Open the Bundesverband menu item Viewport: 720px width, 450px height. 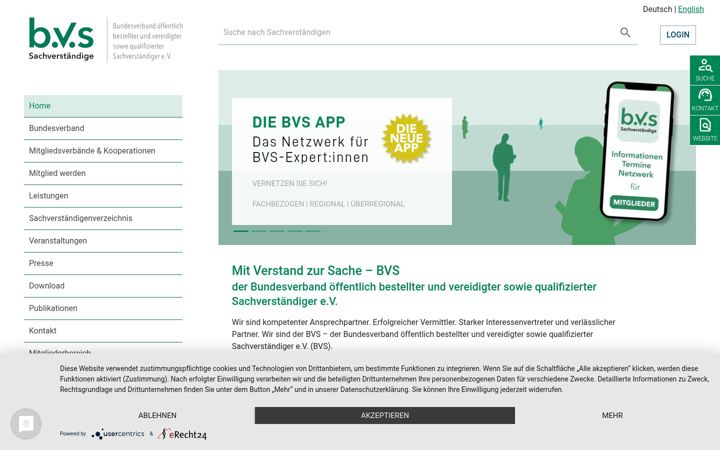coord(103,128)
